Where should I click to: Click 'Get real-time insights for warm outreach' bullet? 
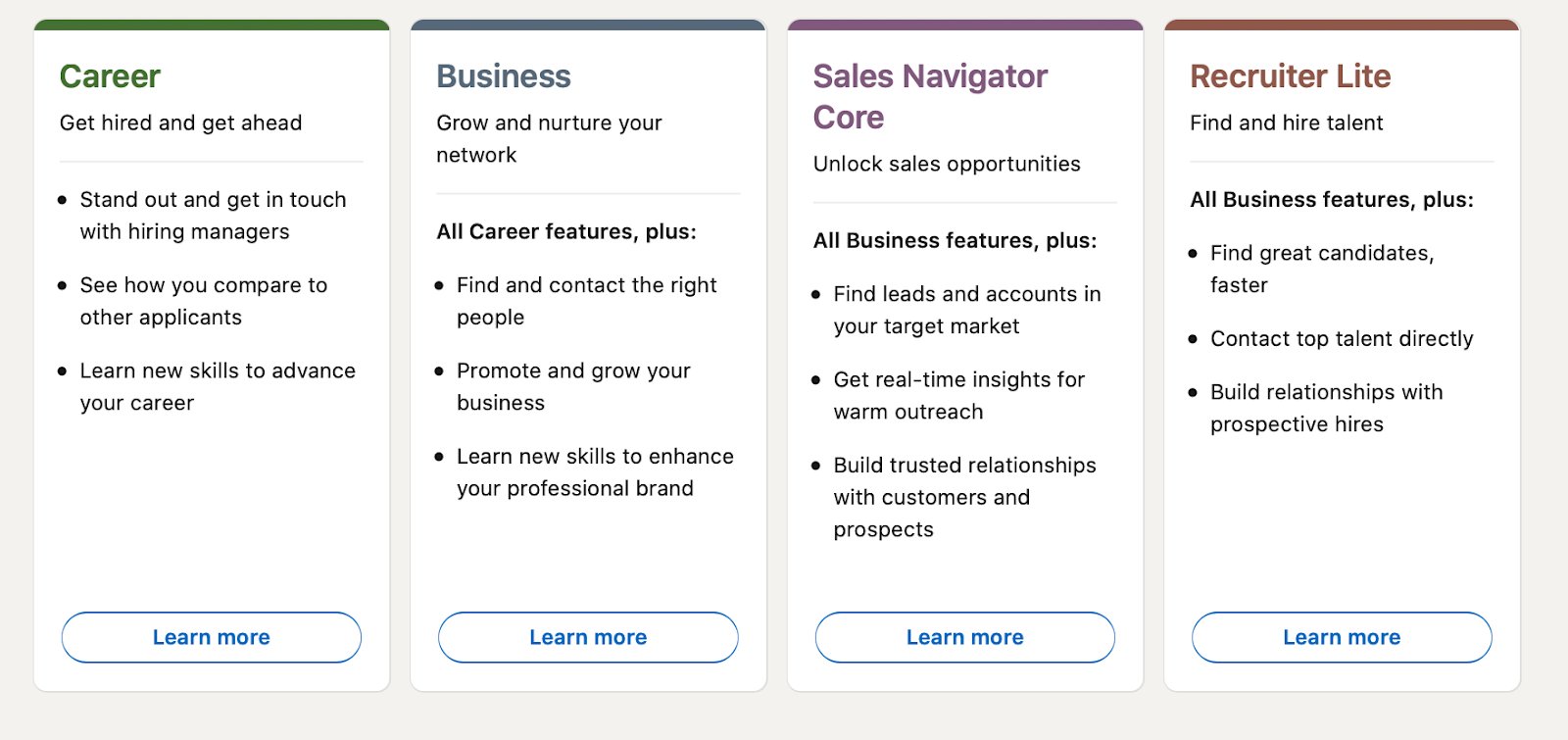958,395
